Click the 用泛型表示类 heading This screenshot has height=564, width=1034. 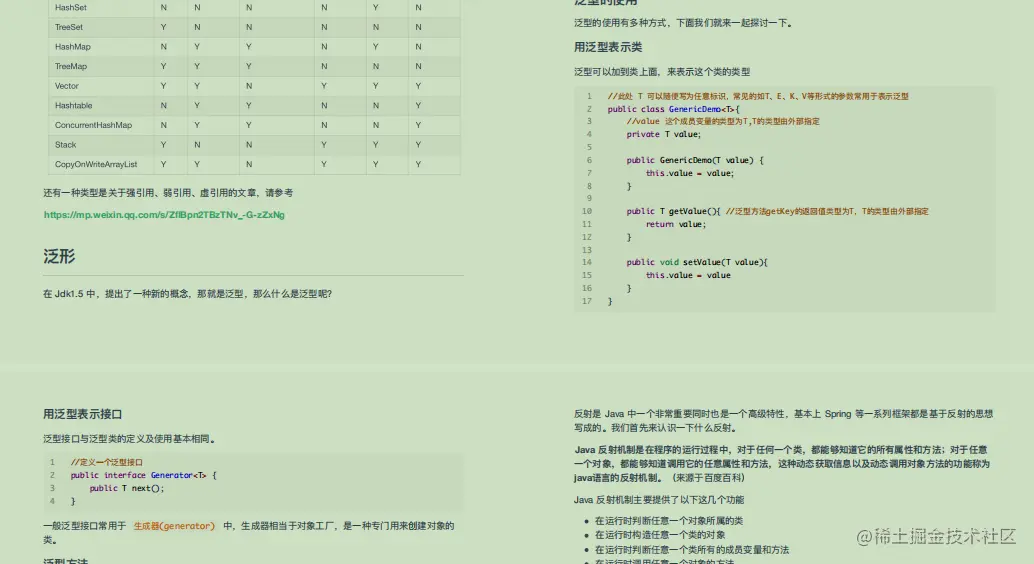tap(608, 47)
